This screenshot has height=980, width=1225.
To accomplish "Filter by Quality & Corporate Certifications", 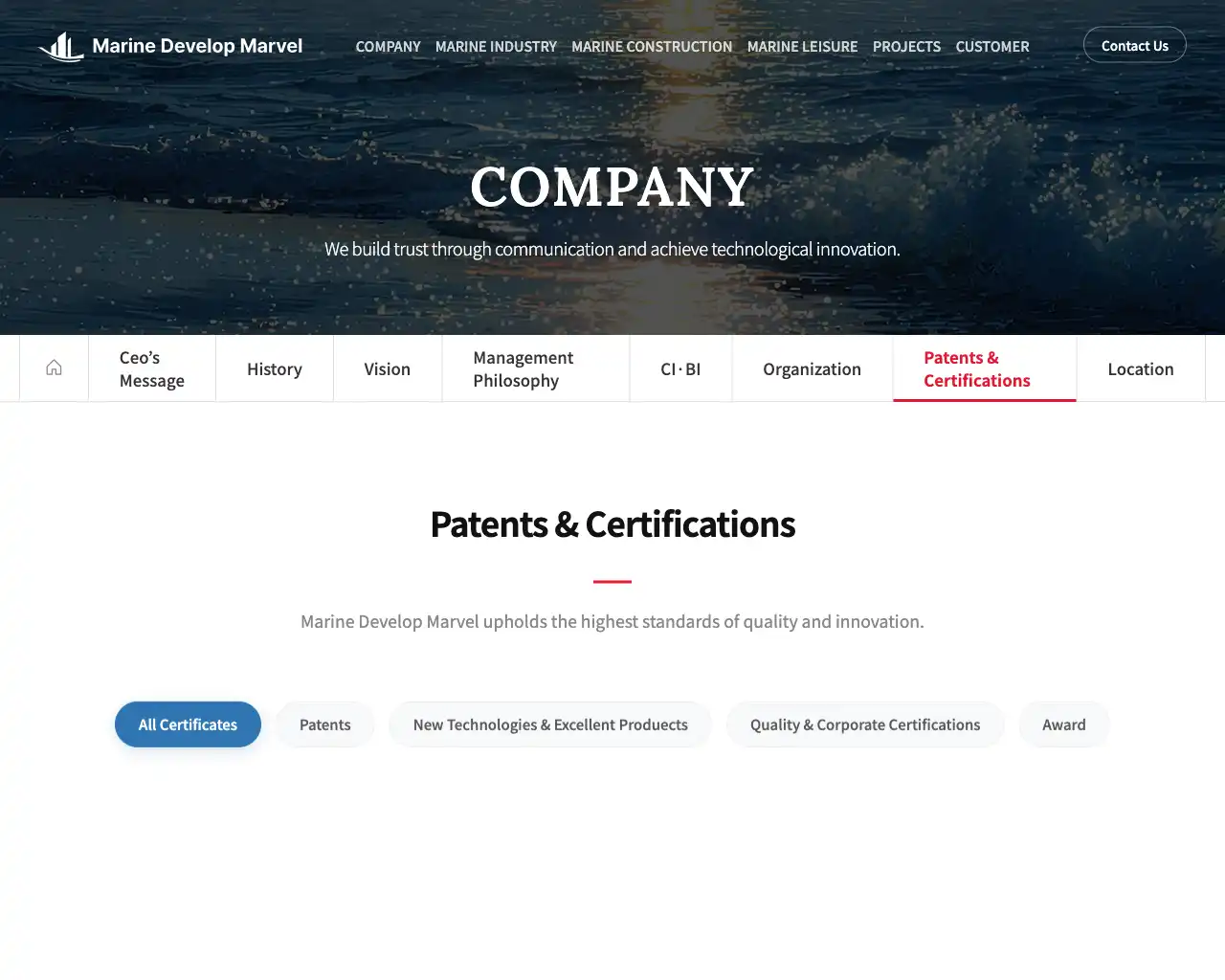I will pos(865,724).
